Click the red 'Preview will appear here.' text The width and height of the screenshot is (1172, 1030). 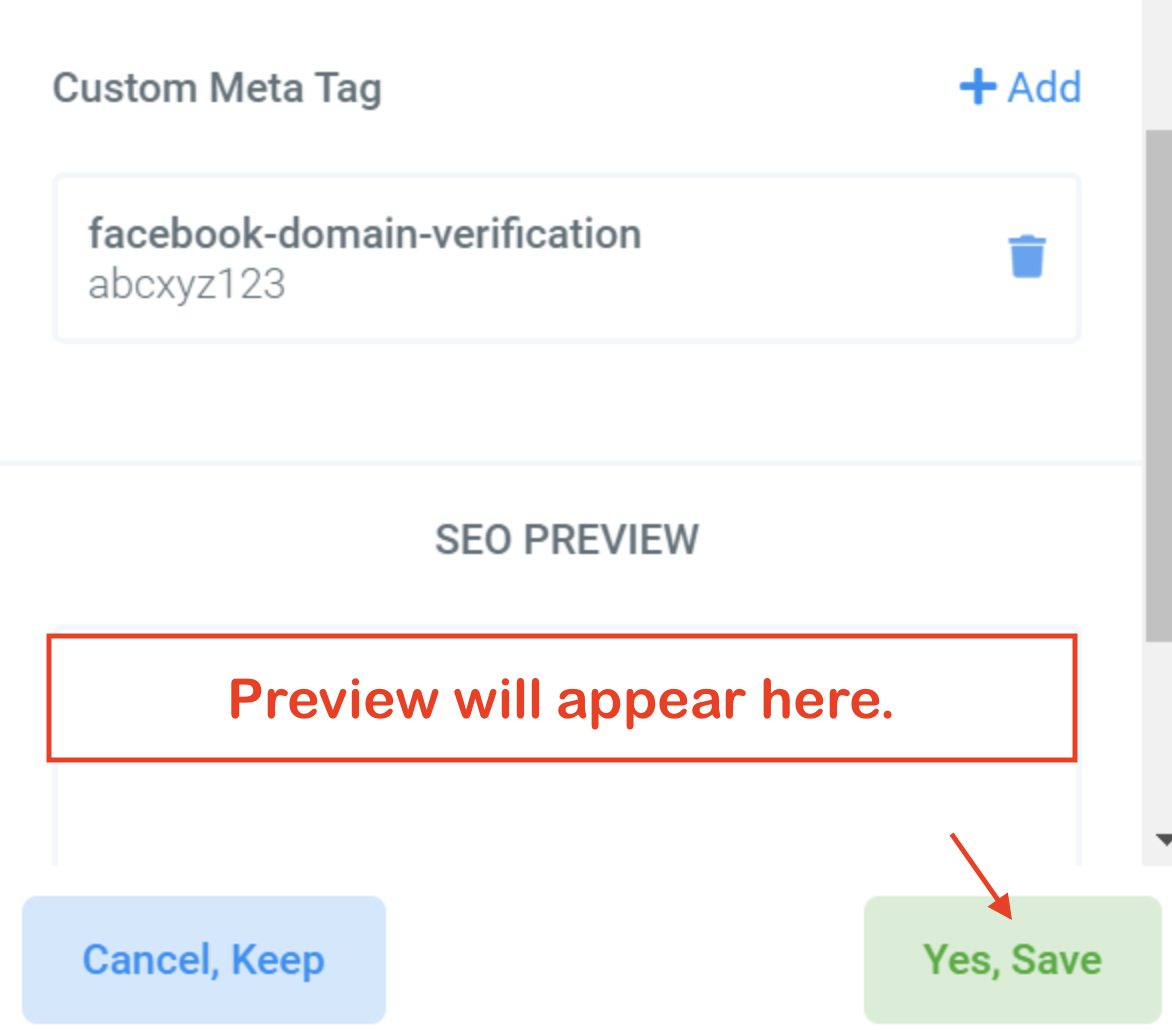coord(561,700)
